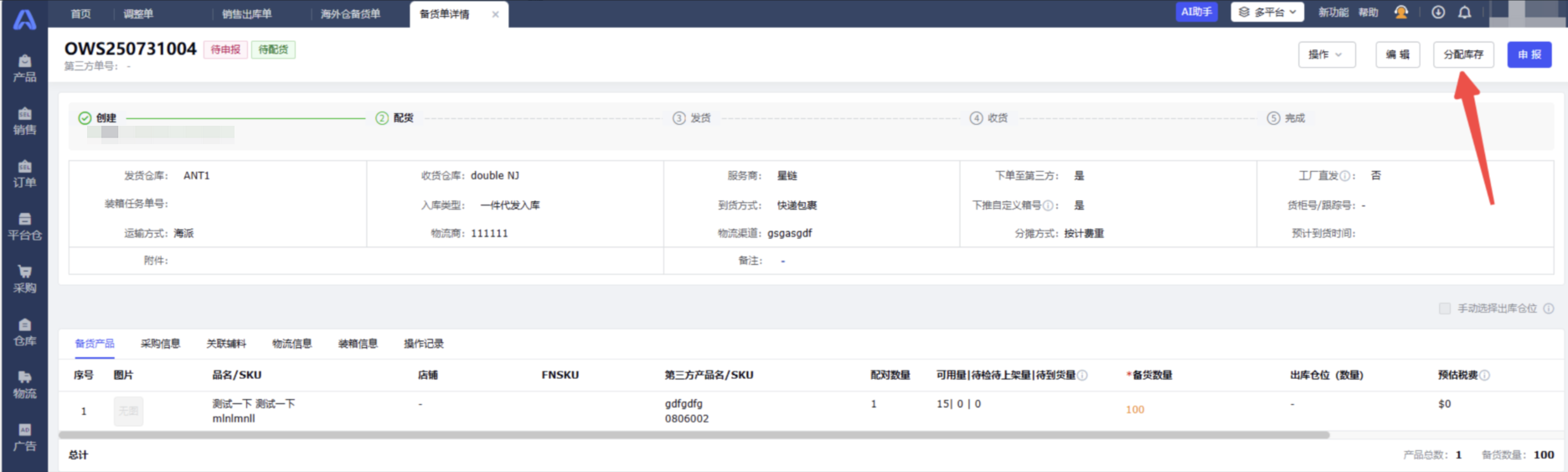Open the 多平台 platform selector
The width and height of the screenshot is (1568, 472).
pos(1267,12)
